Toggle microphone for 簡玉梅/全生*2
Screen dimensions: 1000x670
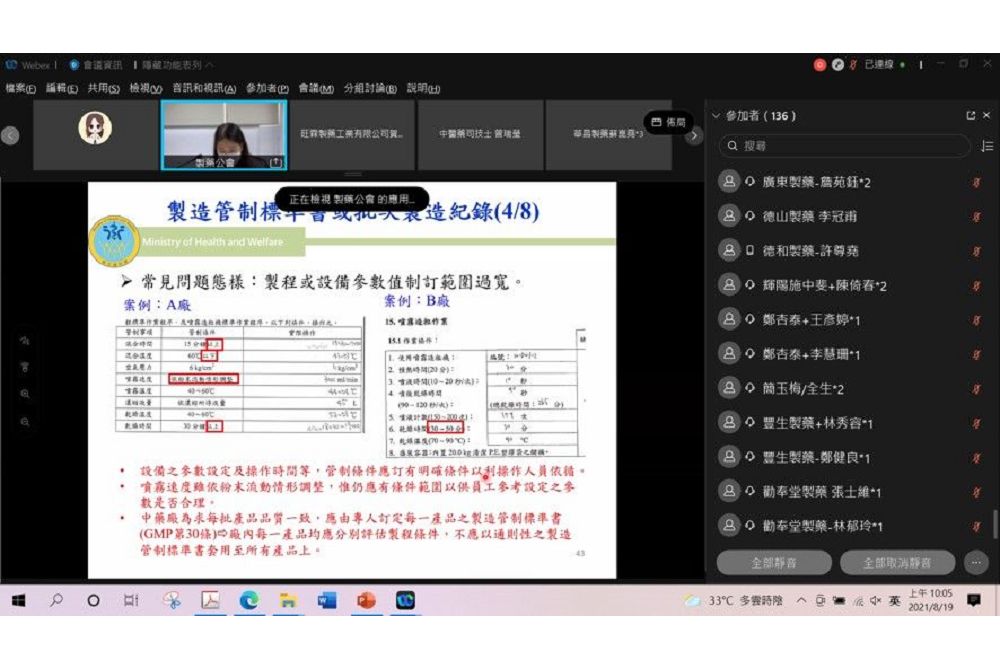click(976, 388)
